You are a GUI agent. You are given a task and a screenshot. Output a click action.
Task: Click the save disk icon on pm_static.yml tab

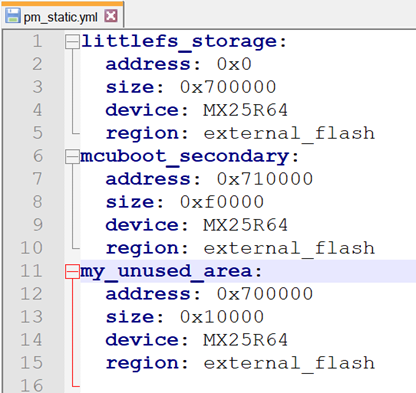point(13,16)
